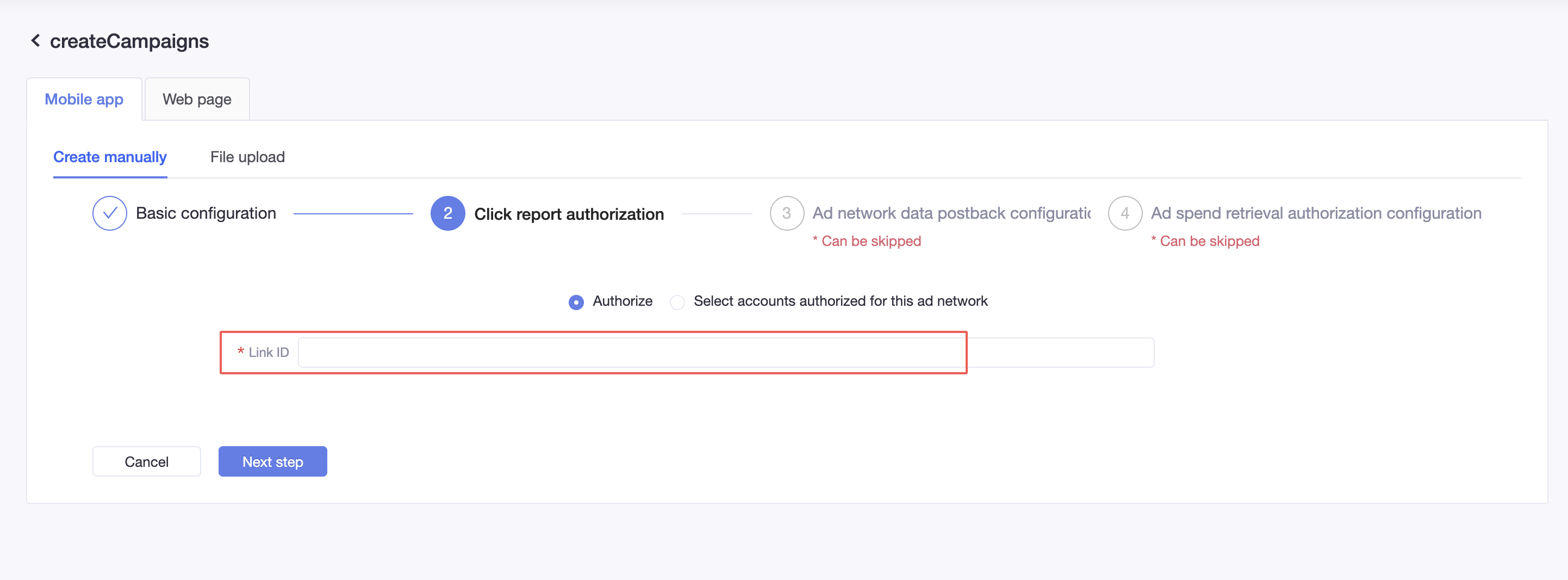Click Ad spend retrieval authorization configuration label

tap(1316, 213)
